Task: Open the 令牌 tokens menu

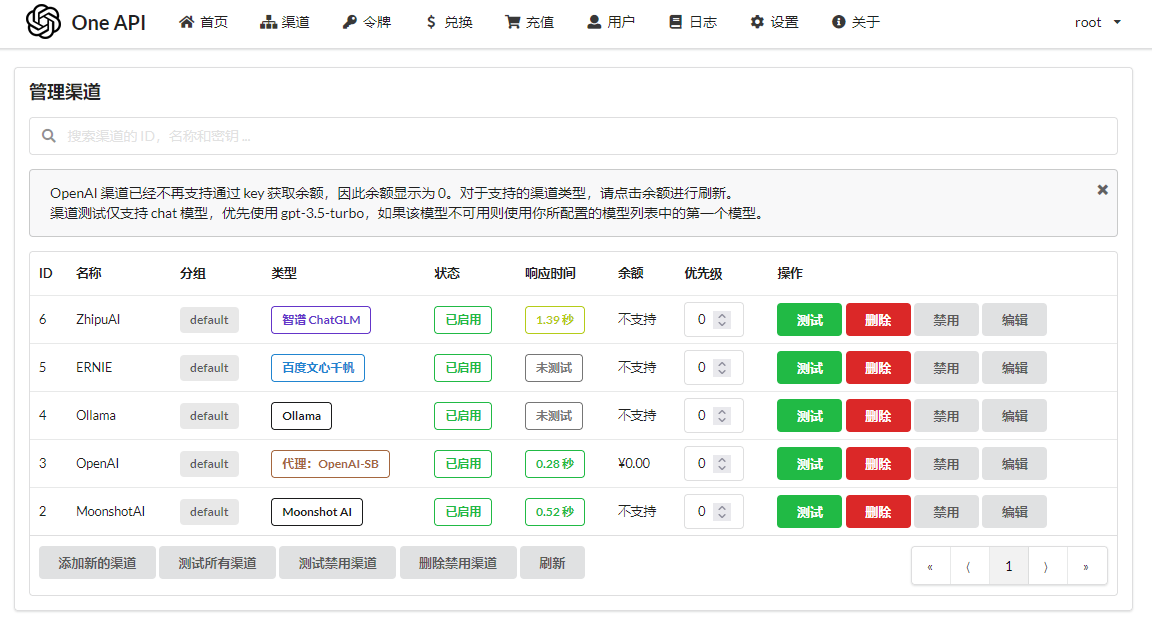Action: pos(367,22)
